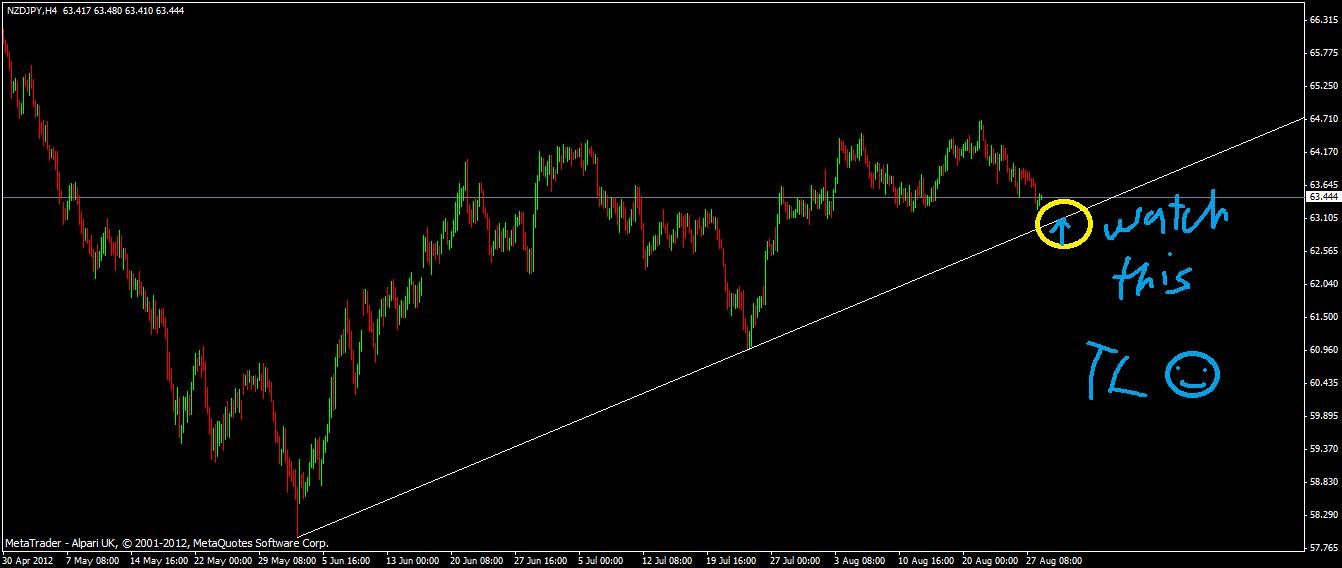
Task: Click the '13 Jun 00:00' time label
Action: click(x=412, y=561)
